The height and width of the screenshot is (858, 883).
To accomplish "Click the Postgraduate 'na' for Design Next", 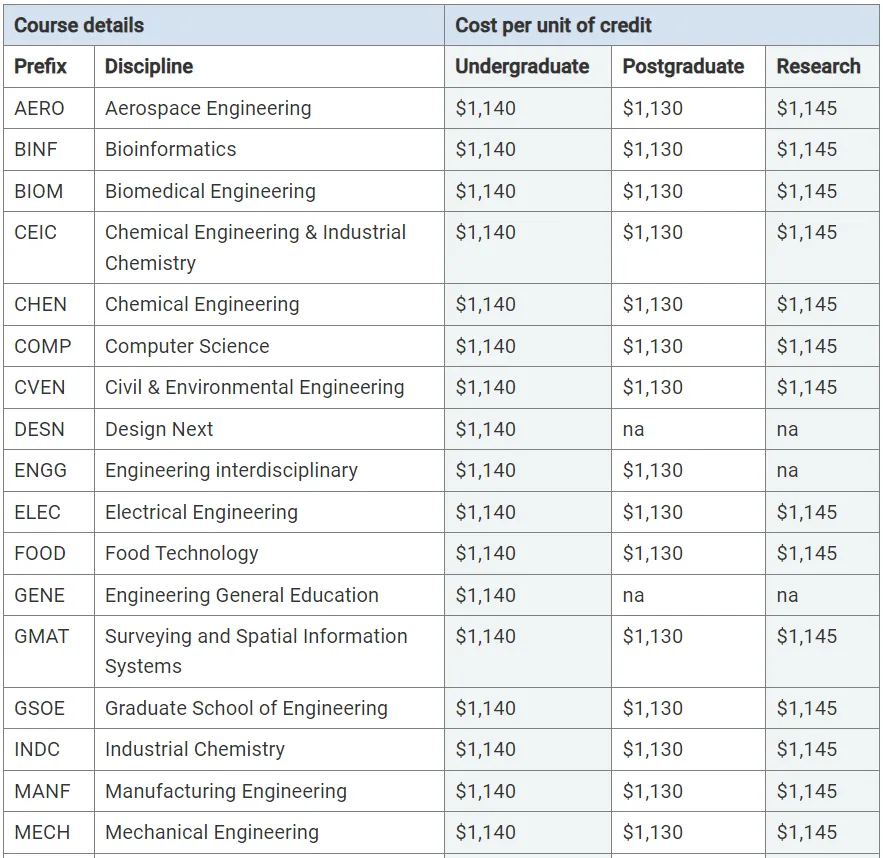I will click(x=633, y=430).
